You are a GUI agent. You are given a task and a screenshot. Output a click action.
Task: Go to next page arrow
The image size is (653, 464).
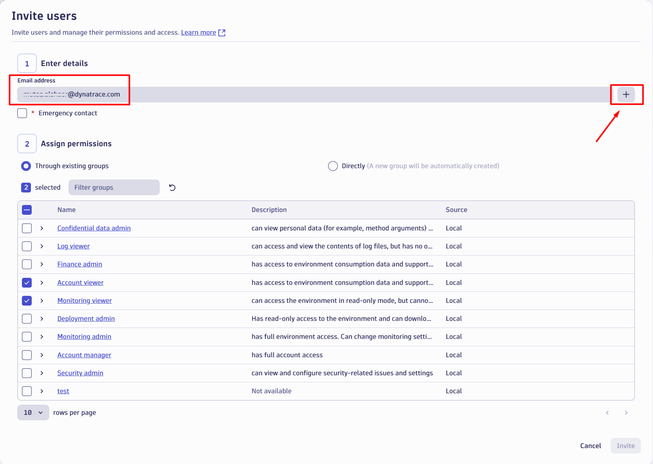click(x=626, y=412)
